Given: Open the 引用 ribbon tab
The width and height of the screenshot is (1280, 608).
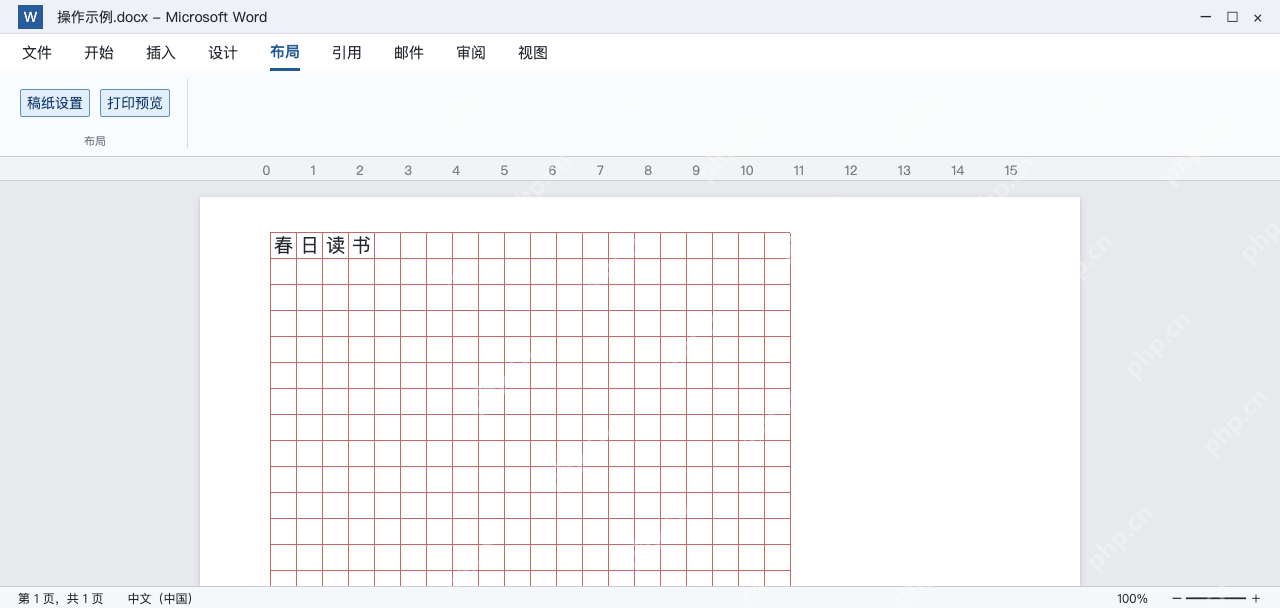Looking at the screenshot, I should (347, 53).
